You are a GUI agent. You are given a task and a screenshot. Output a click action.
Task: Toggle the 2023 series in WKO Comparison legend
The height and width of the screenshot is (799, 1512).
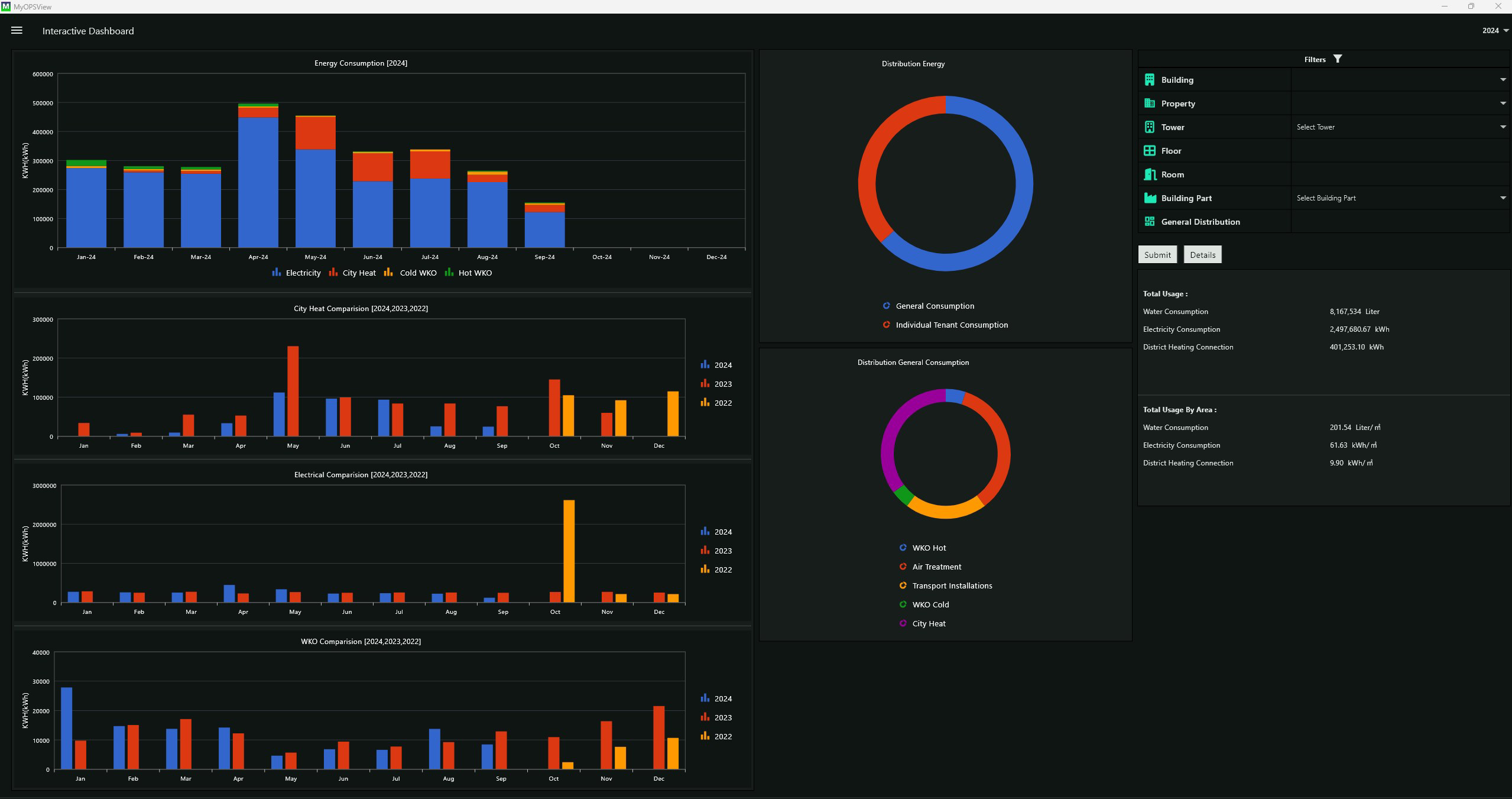click(716, 717)
